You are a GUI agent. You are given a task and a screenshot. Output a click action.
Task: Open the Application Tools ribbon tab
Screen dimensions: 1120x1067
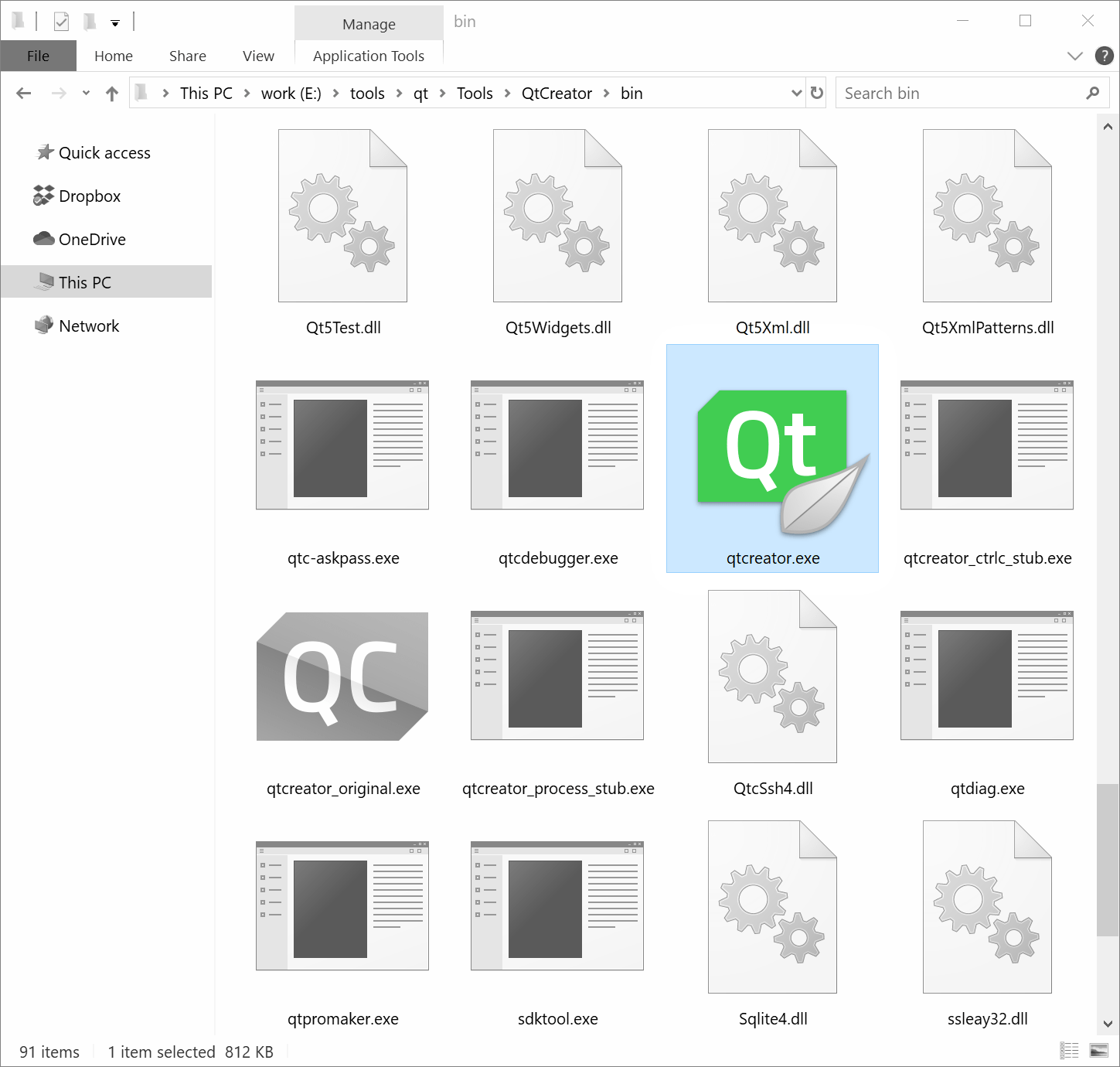pyautogui.click(x=369, y=55)
